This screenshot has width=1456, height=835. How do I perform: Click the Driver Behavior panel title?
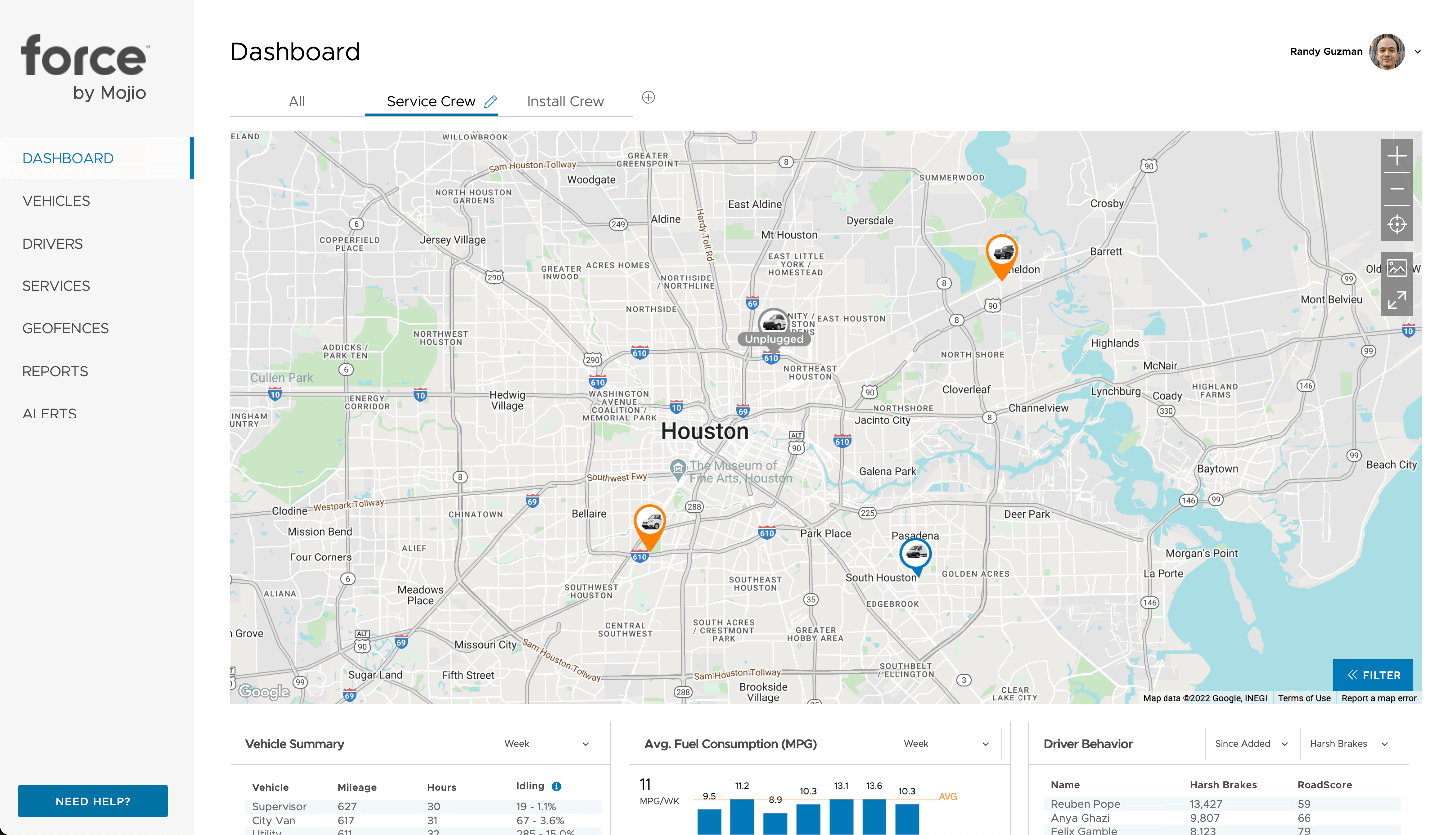(1088, 744)
